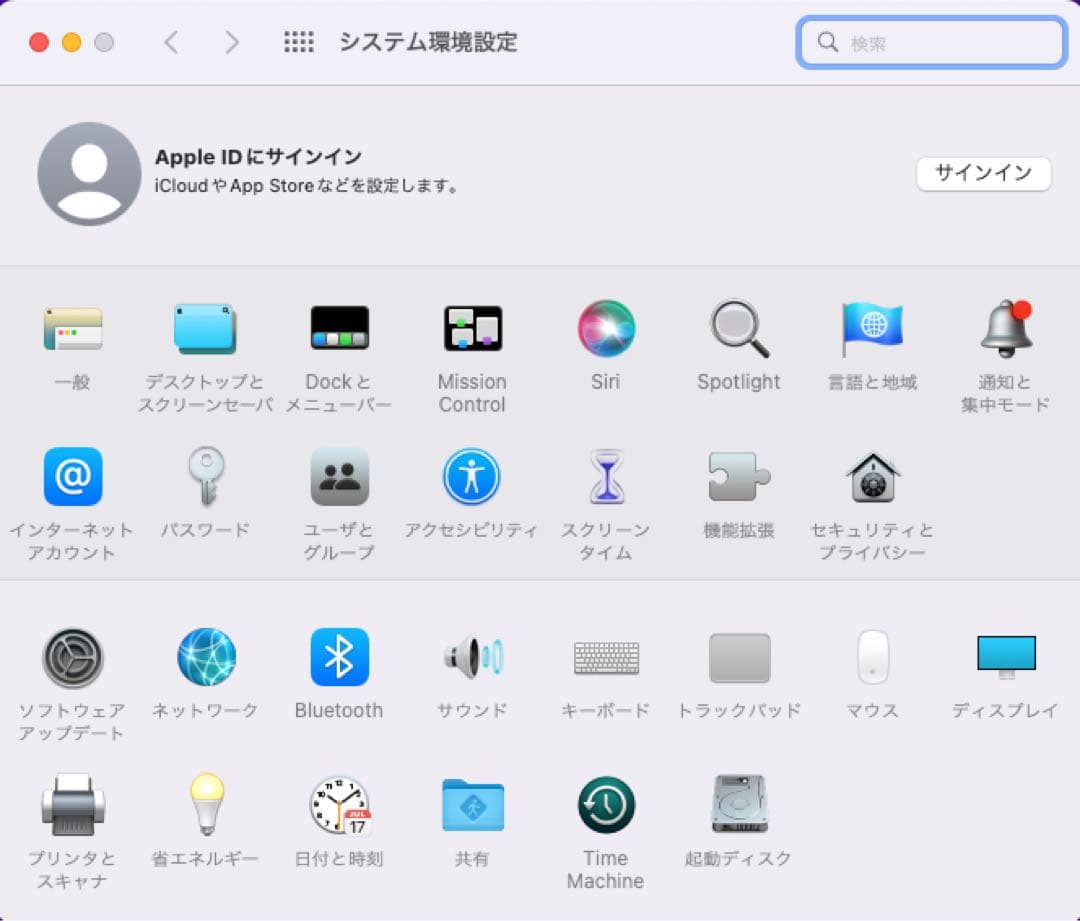Viewport: 1080px width, 921px height.
Task: Open スクリーンタイム preferences
Action: (x=605, y=478)
